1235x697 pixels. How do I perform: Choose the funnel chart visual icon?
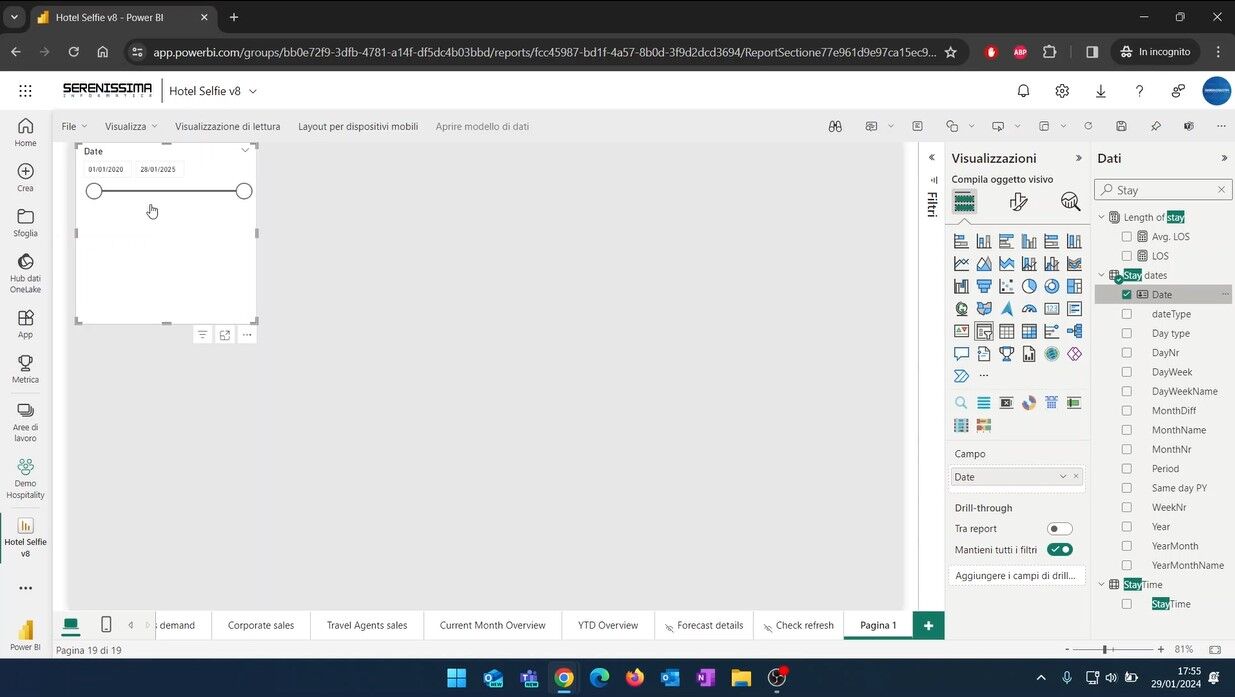click(x=984, y=286)
